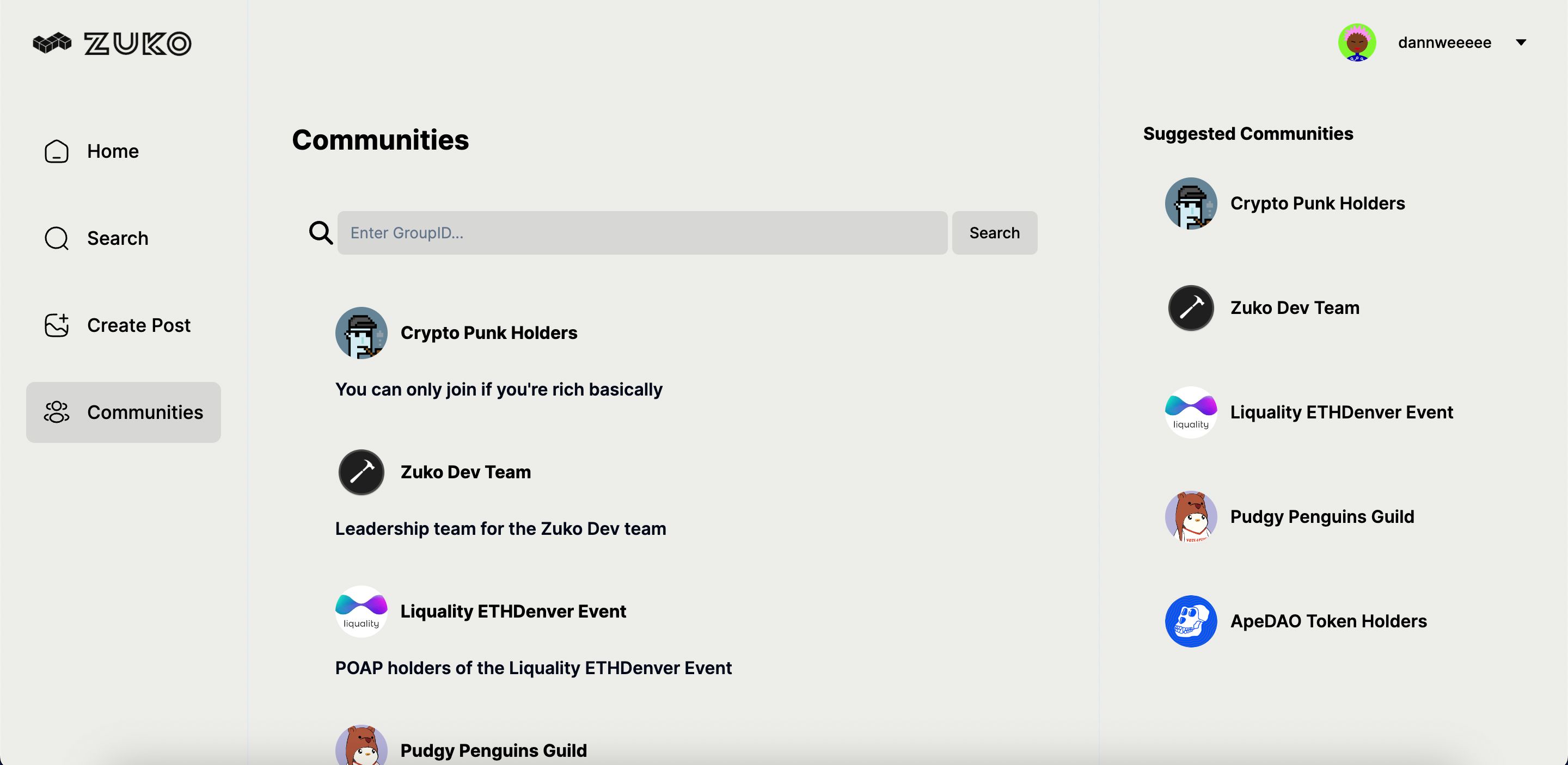Click ApeDAO Token Holders skull avatar

[x=1191, y=621]
